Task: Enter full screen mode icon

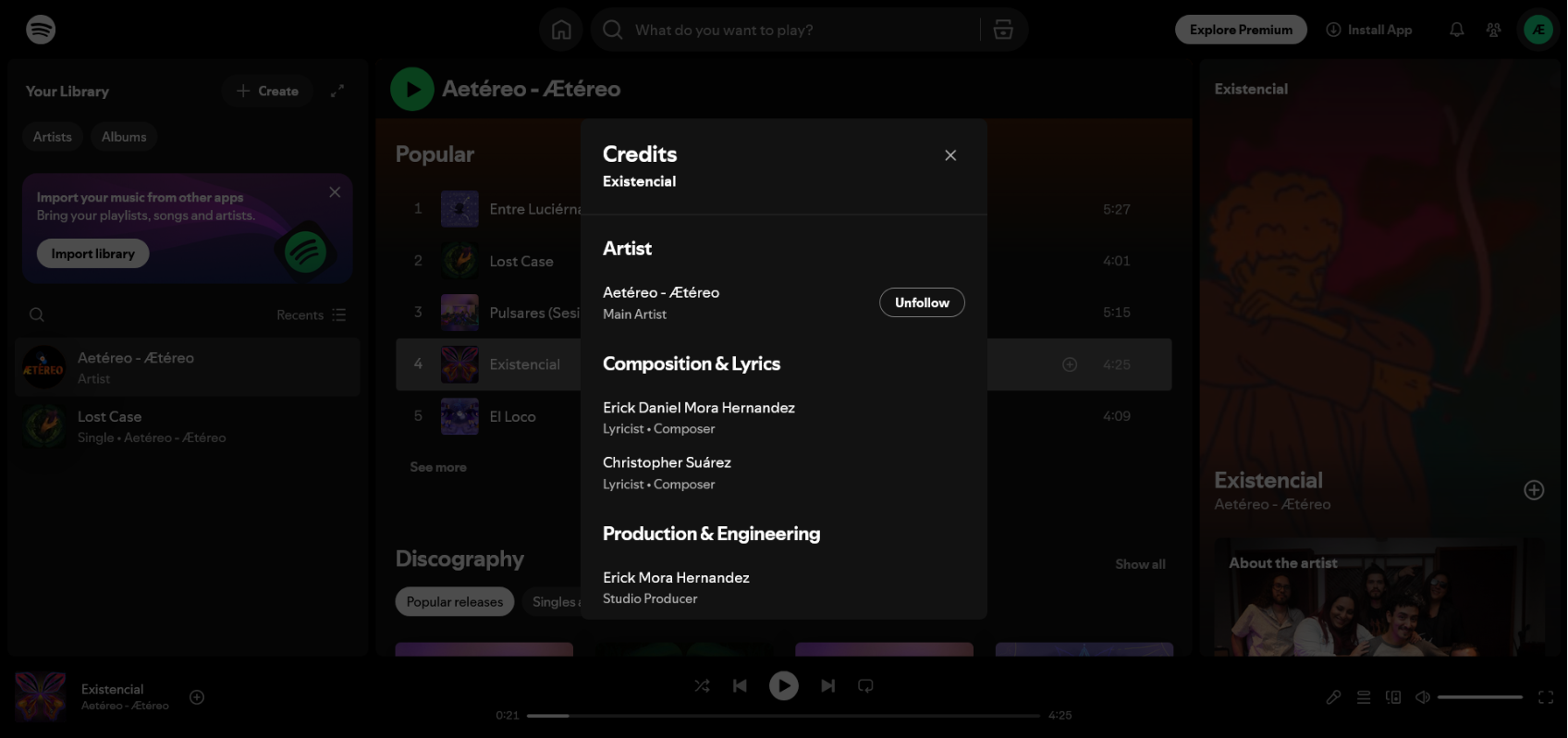Action: (1546, 697)
